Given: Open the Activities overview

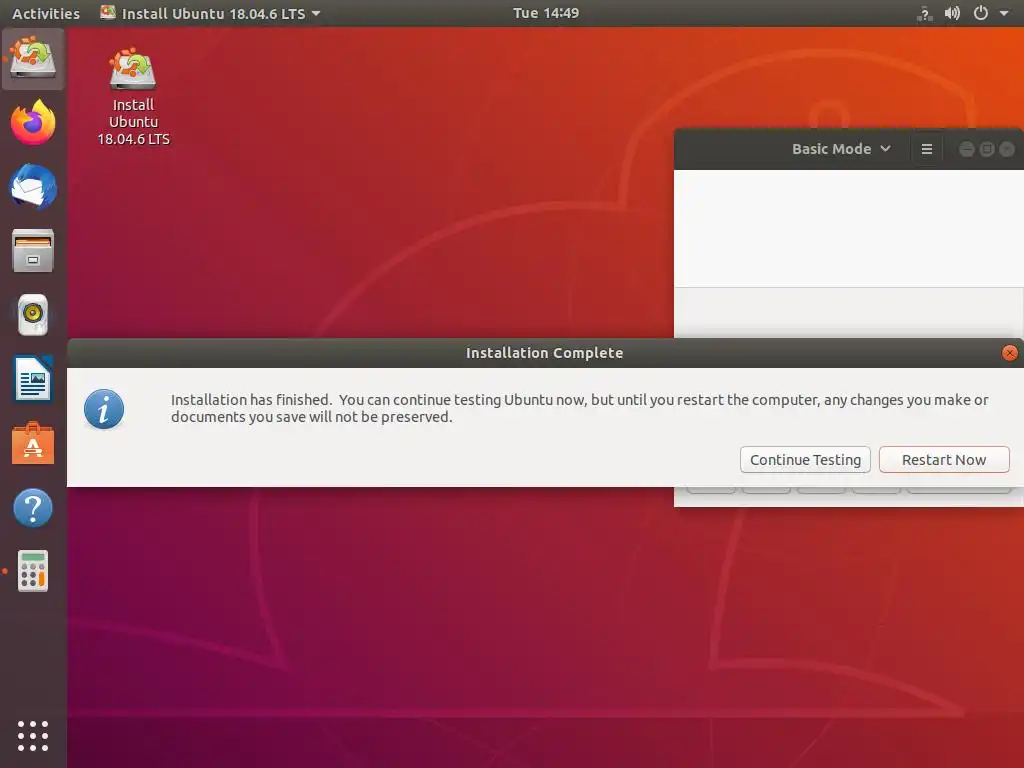Looking at the screenshot, I should tap(46, 13).
